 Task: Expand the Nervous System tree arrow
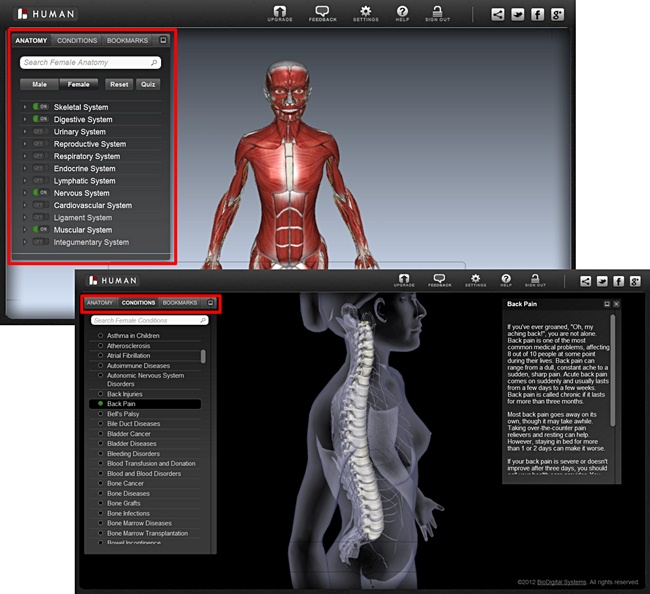click(x=24, y=193)
